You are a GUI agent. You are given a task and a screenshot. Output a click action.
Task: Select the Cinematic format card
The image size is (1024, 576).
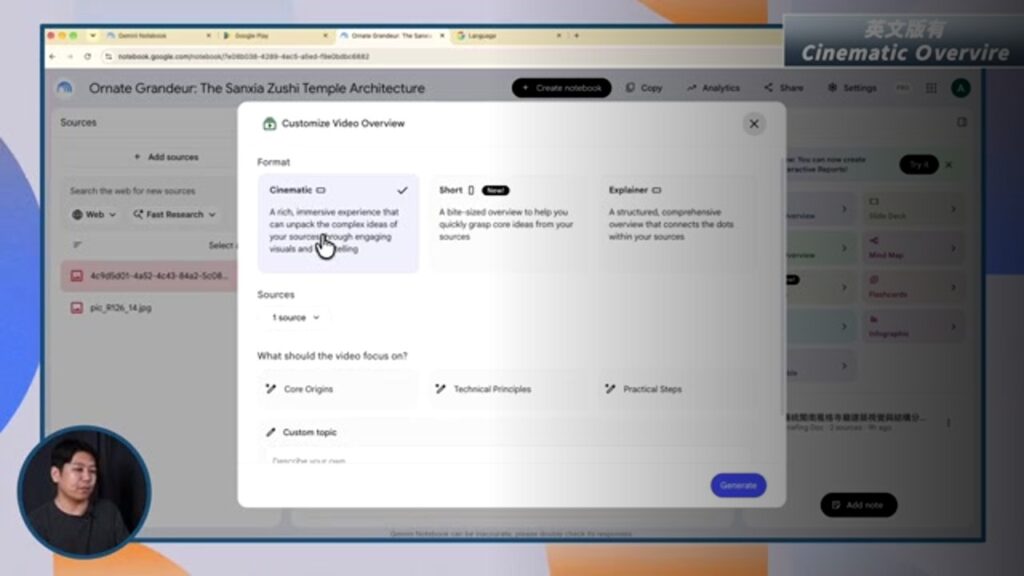(x=338, y=223)
